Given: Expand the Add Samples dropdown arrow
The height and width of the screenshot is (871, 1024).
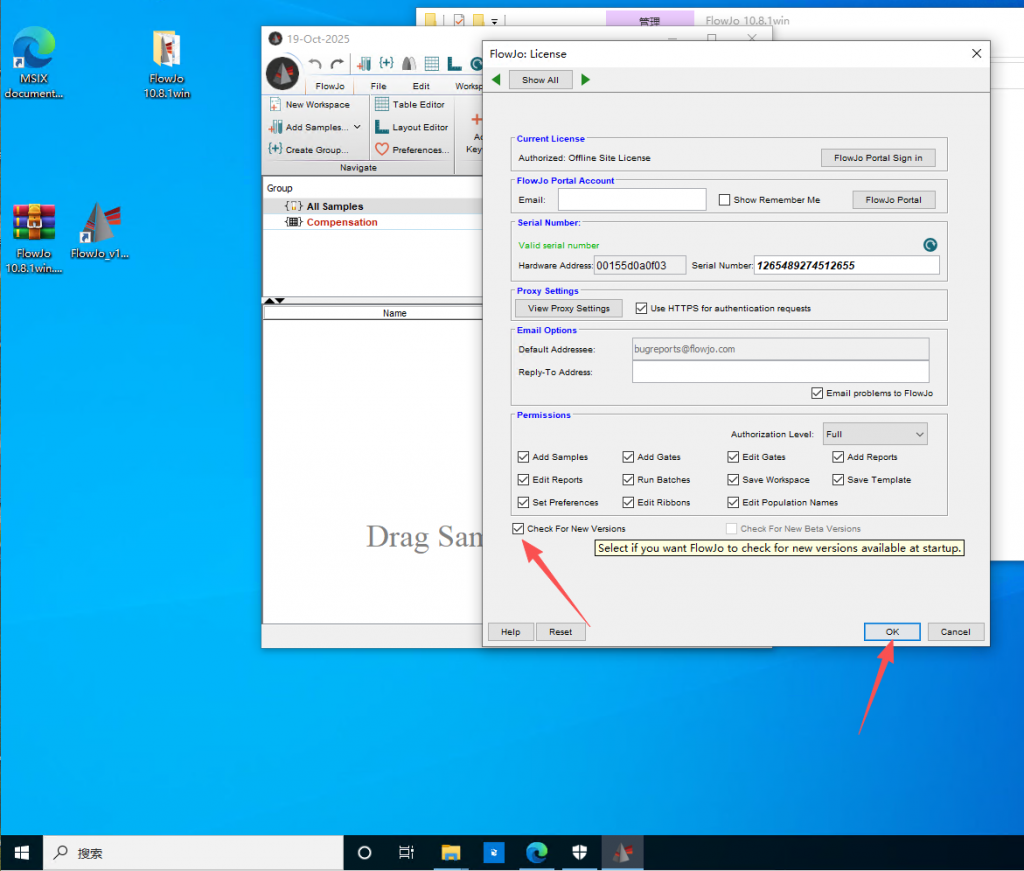Looking at the screenshot, I should (x=357, y=127).
